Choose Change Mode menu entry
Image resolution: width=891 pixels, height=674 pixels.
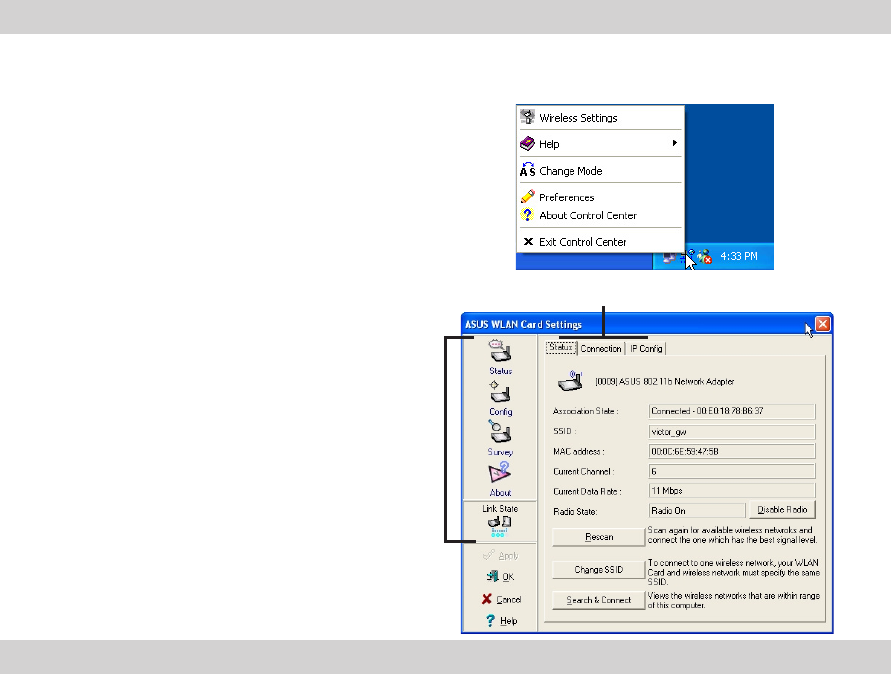click(x=599, y=170)
